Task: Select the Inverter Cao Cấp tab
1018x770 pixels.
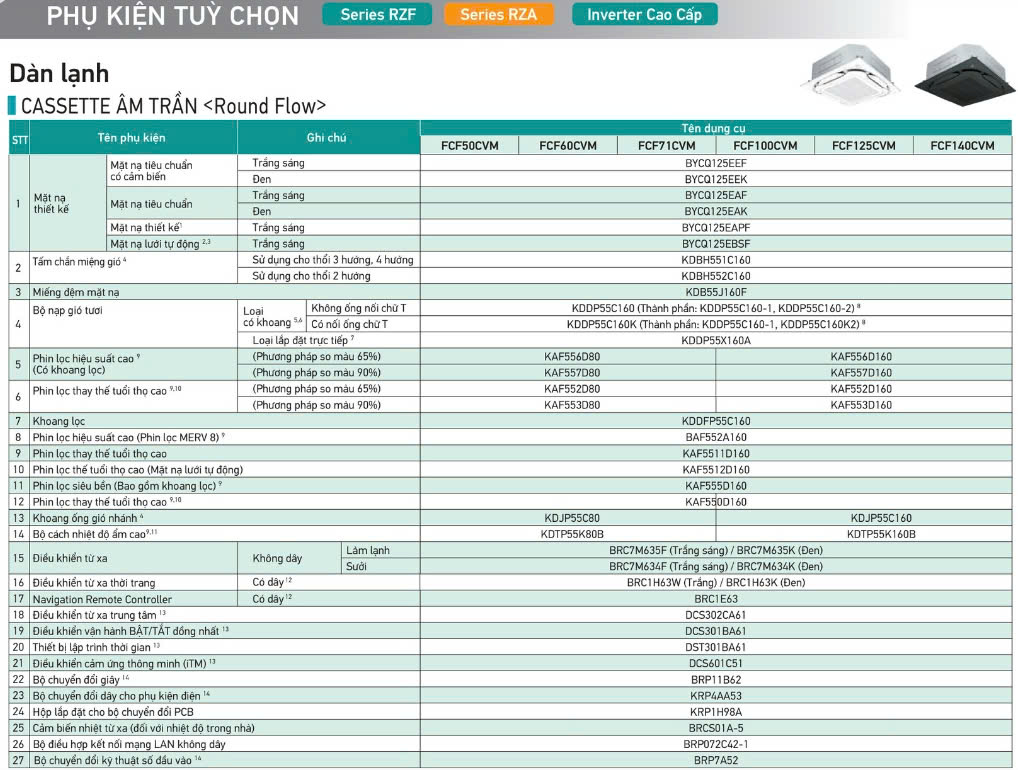Action: [645, 14]
